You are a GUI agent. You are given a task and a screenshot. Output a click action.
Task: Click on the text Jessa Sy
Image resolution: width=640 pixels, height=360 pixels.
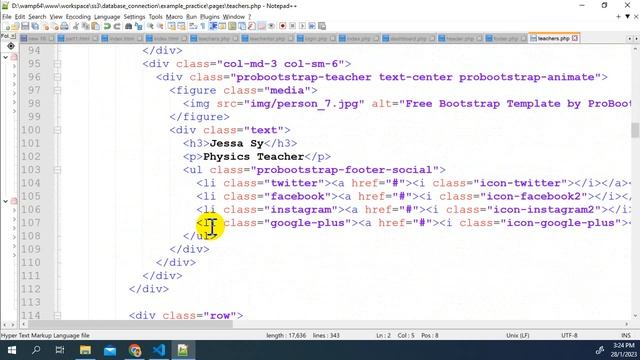[237, 144]
